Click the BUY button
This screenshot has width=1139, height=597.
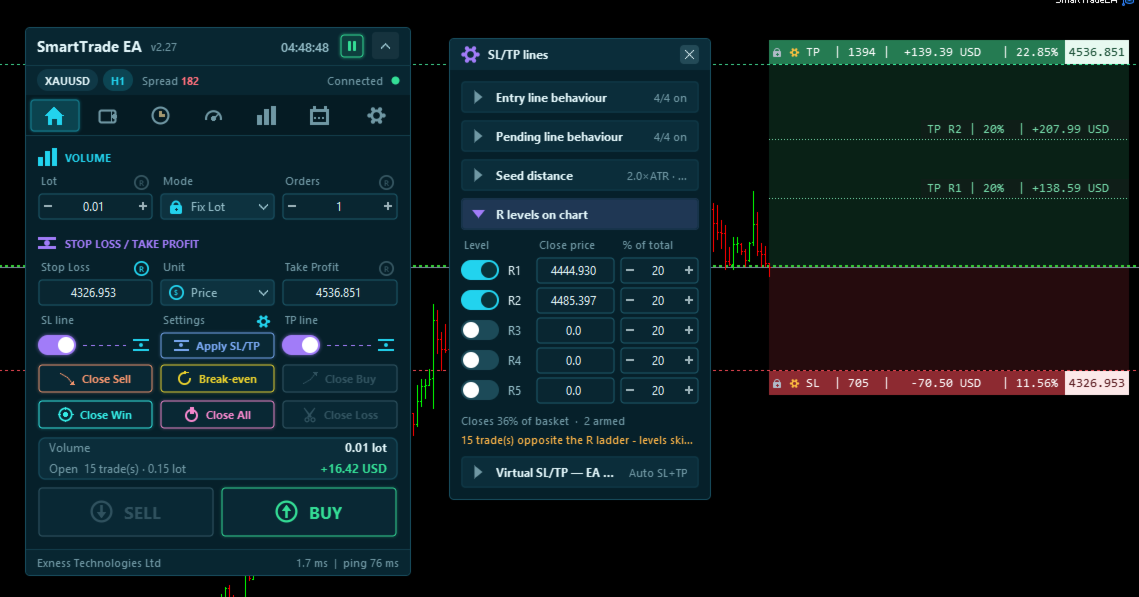pyautogui.click(x=309, y=512)
